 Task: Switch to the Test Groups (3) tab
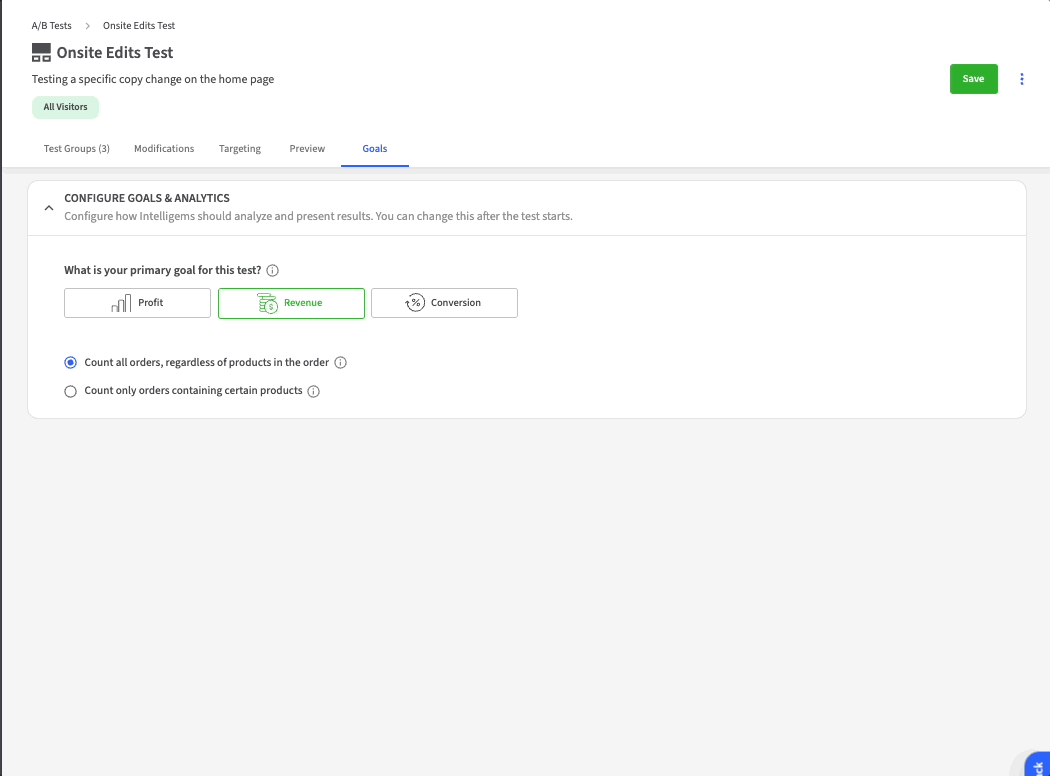pos(77,149)
